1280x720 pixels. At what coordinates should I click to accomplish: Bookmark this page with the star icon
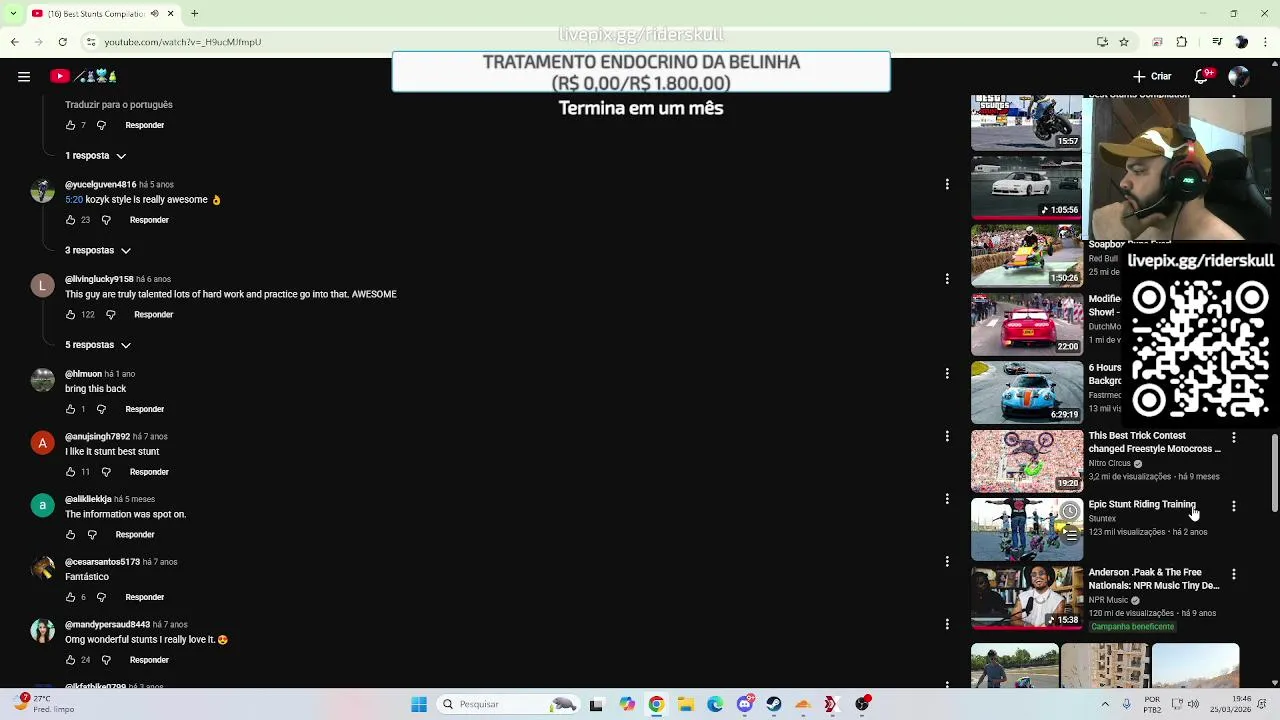point(1124,42)
